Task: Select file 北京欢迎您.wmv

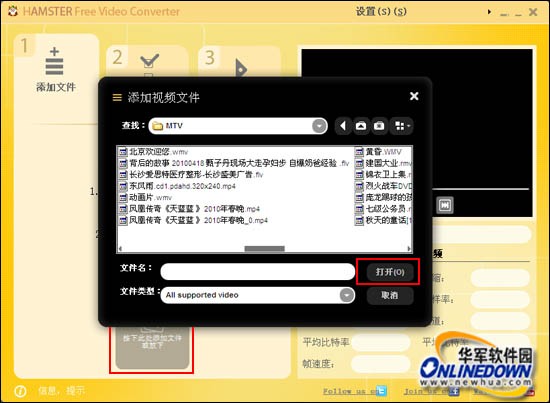Action: point(158,152)
